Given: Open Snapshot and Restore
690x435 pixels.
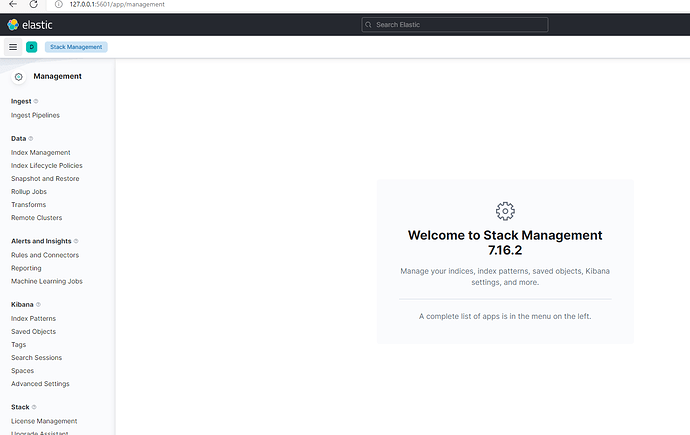Looking at the screenshot, I should pyautogui.click(x=45, y=179).
